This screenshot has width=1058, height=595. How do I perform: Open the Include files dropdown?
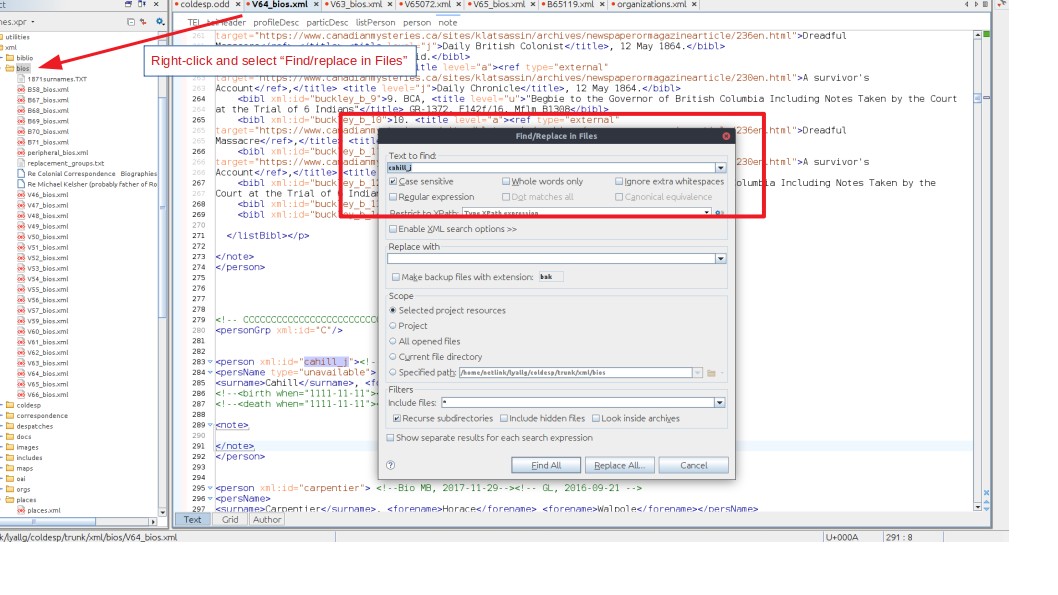(x=719, y=402)
